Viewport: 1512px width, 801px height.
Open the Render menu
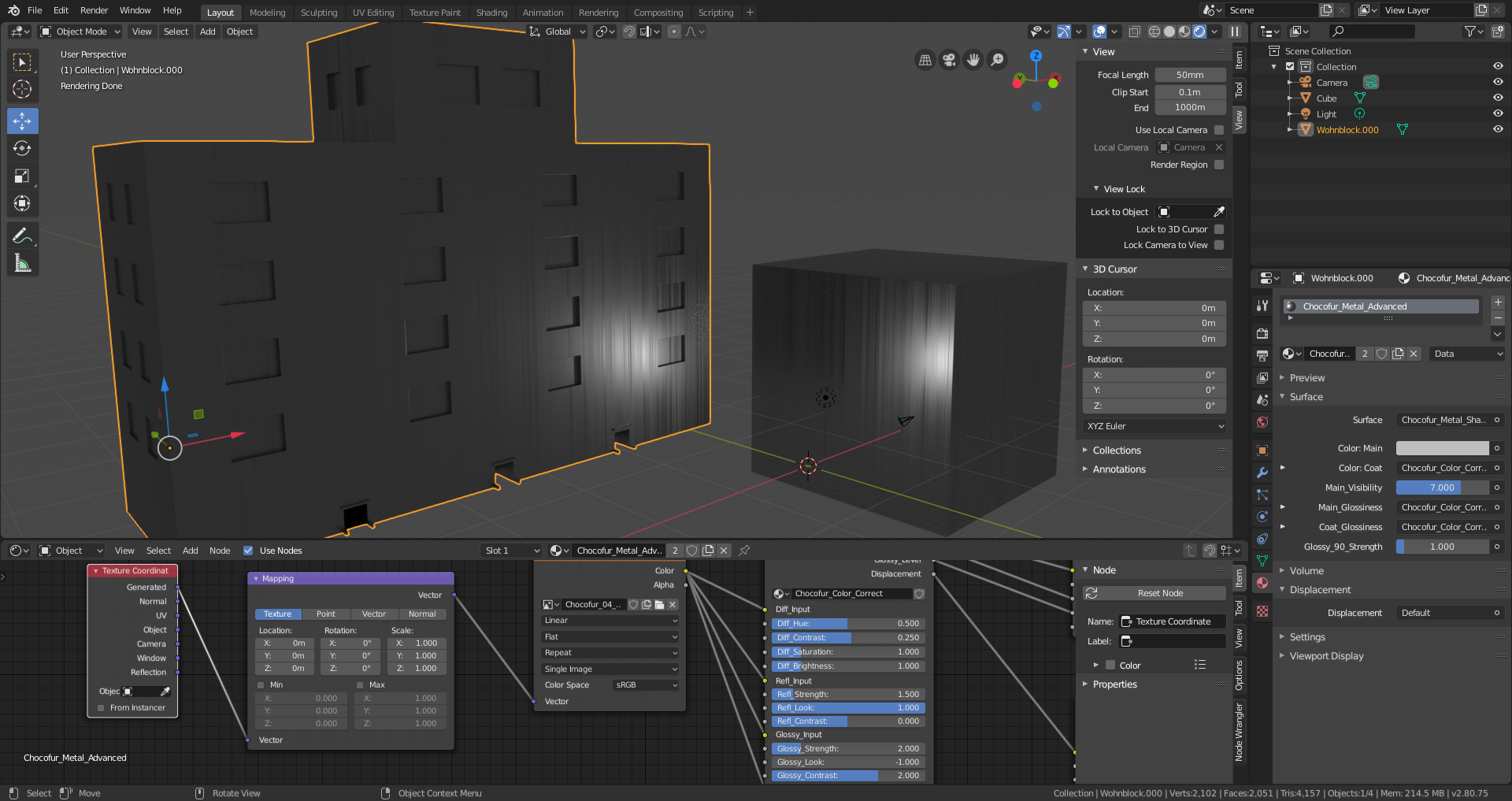[x=94, y=10]
